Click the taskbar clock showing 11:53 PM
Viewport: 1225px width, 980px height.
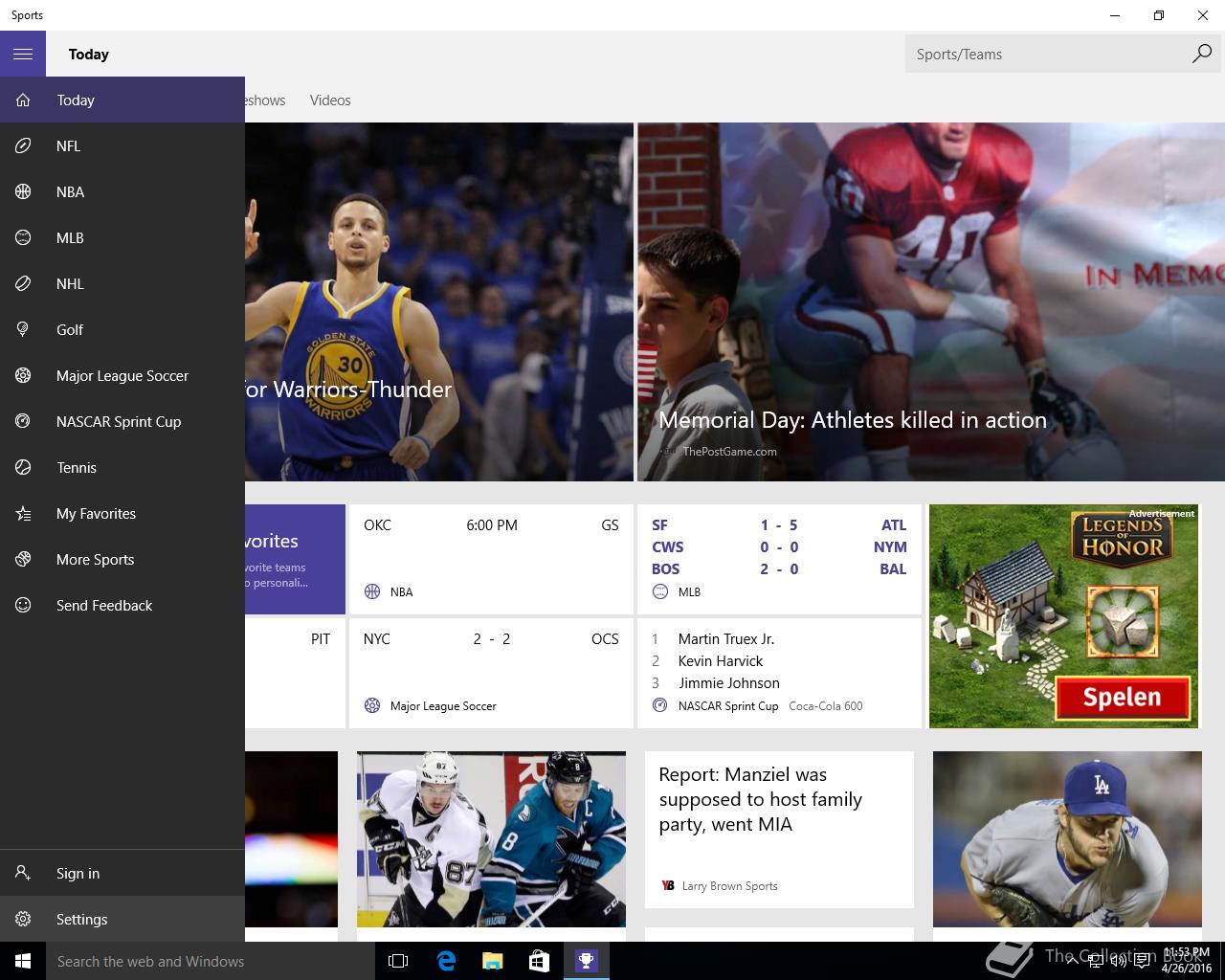[x=1186, y=961]
